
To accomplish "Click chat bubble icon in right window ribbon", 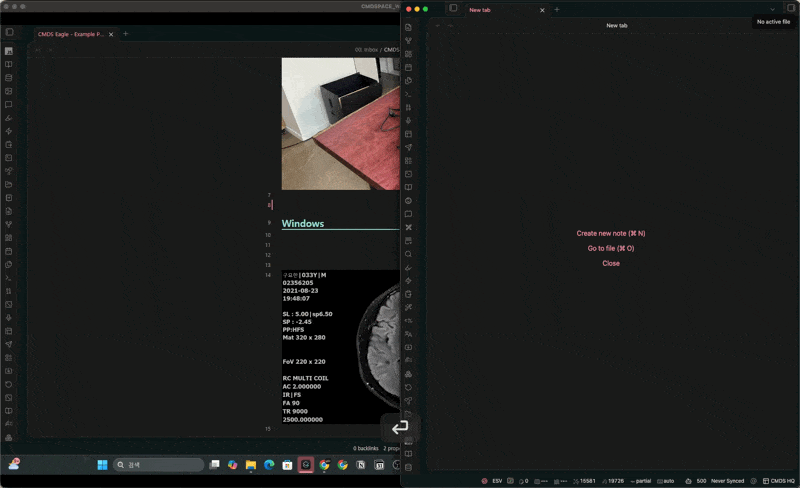I will (x=408, y=214).
